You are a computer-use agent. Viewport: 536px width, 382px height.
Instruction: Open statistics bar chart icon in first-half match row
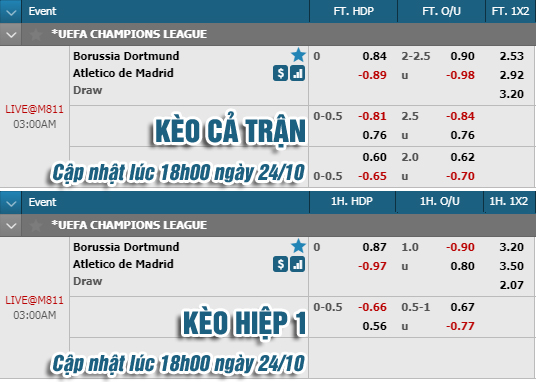pos(298,264)
